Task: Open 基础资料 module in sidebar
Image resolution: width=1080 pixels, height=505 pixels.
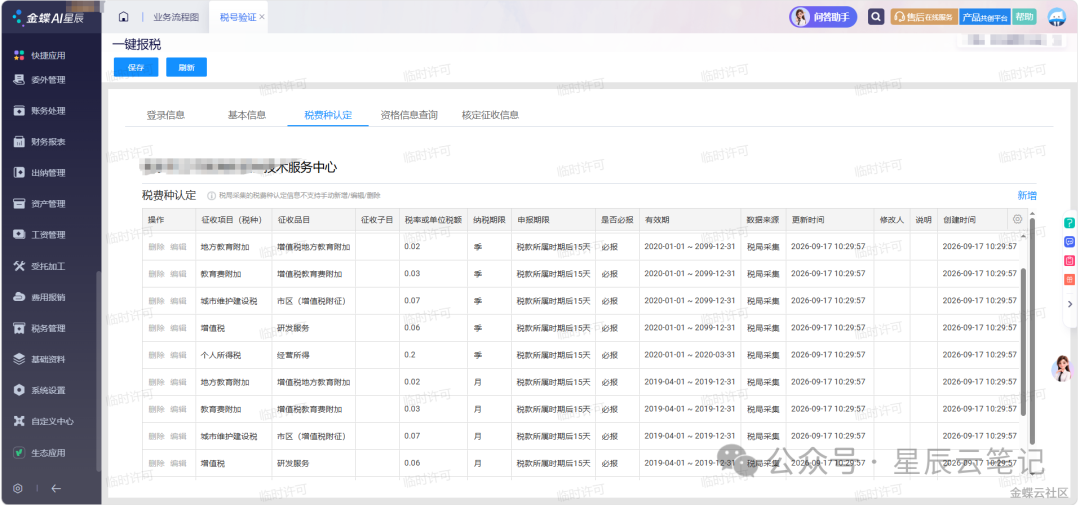Action: tap(40, 360)
